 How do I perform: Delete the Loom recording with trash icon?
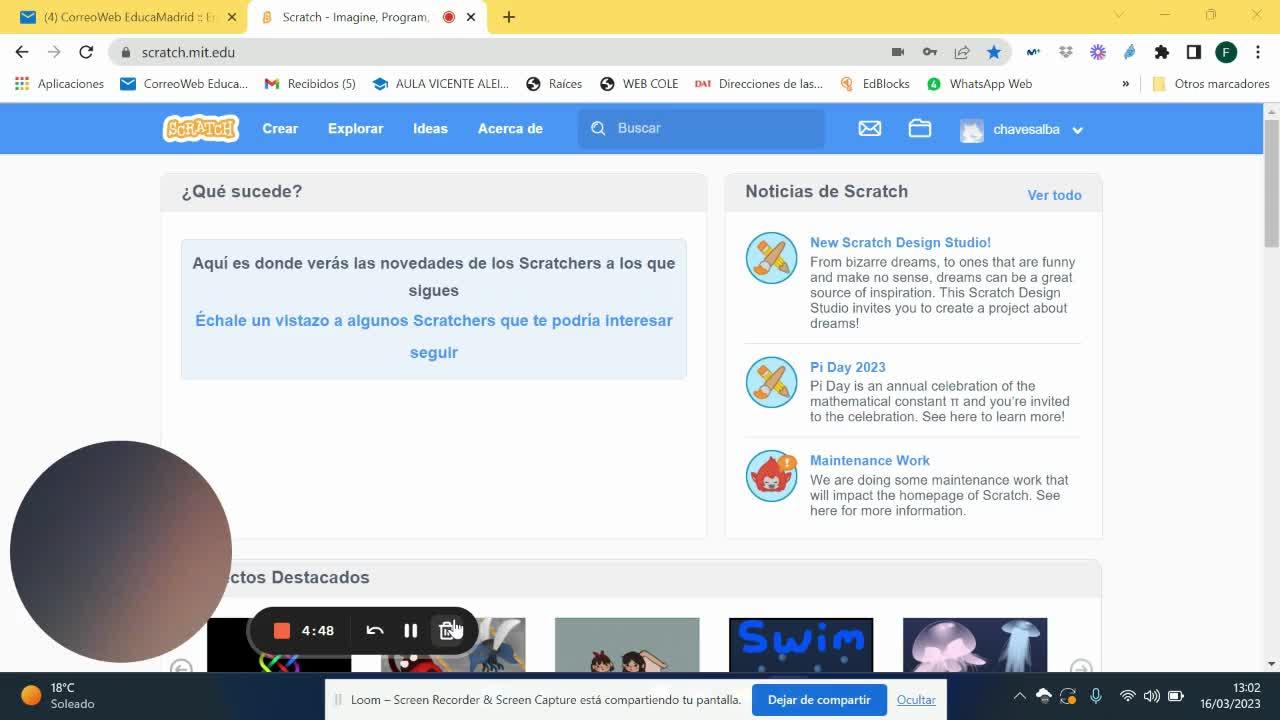[x=449, y=630]
